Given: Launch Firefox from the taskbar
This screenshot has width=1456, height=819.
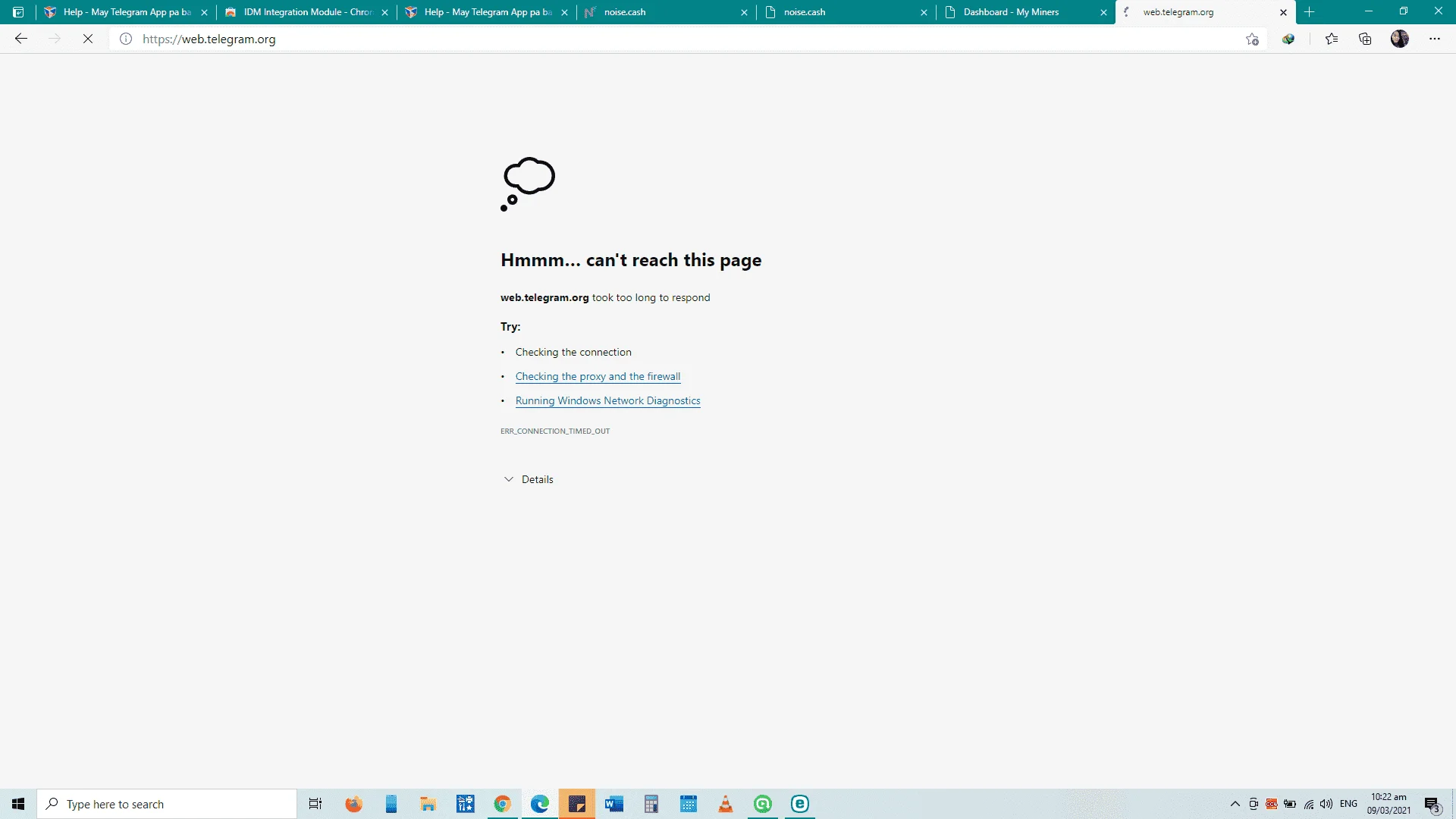Looking at the screenshot, I should pos(353,804).
